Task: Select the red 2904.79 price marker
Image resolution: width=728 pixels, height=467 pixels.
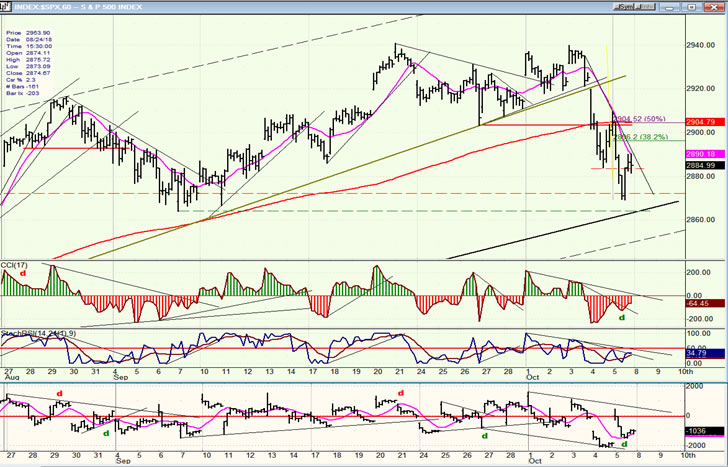Action: coord(705,122)
